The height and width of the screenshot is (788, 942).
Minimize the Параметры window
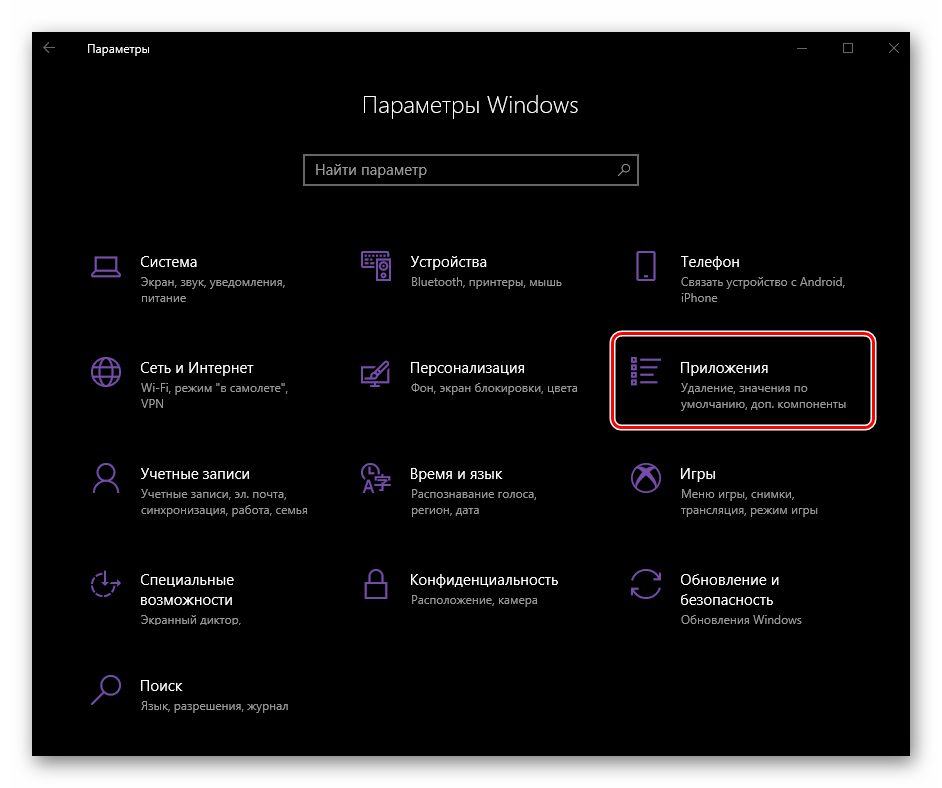(801, 48)
